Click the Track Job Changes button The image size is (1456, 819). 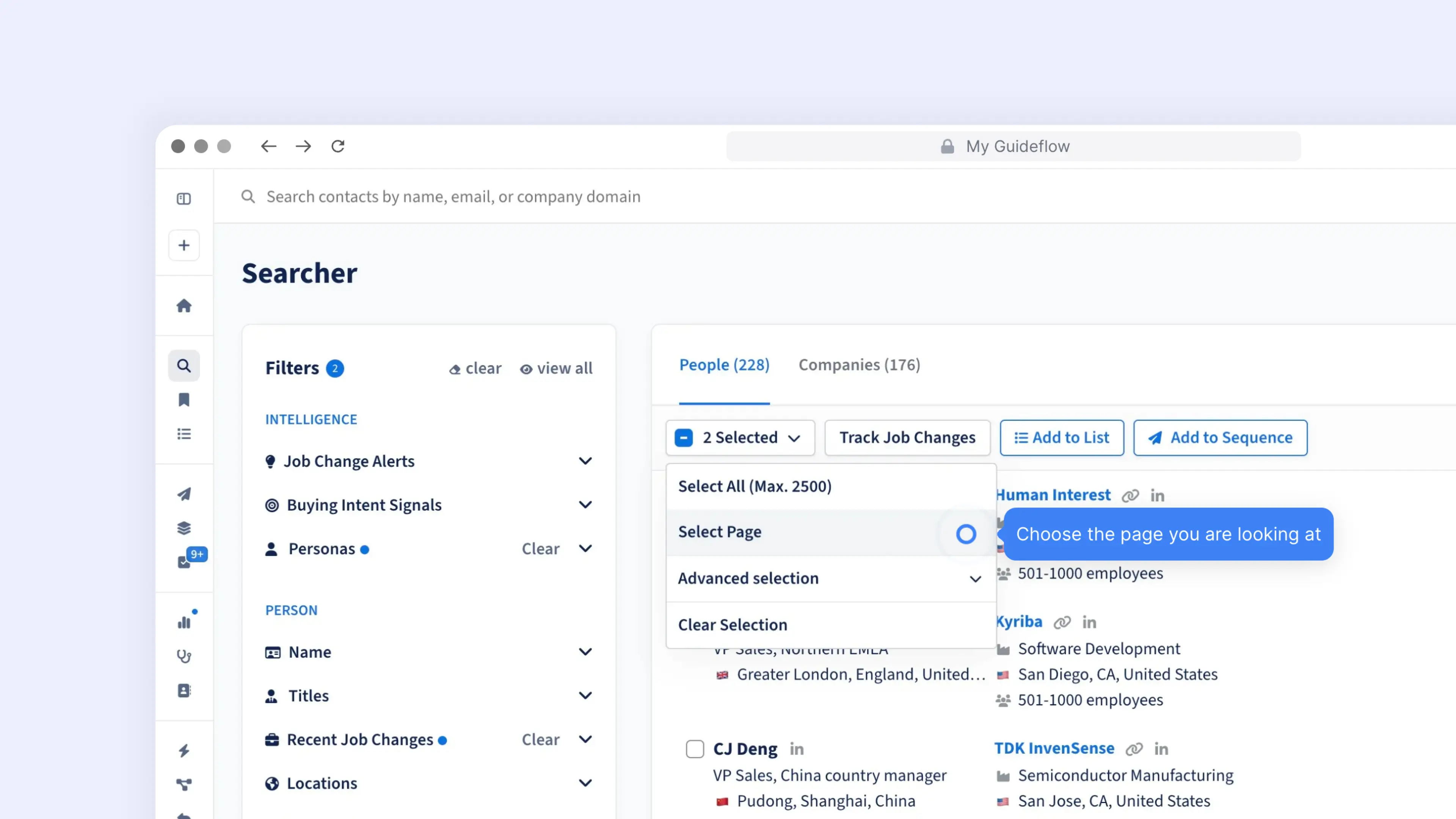[907, 438]
